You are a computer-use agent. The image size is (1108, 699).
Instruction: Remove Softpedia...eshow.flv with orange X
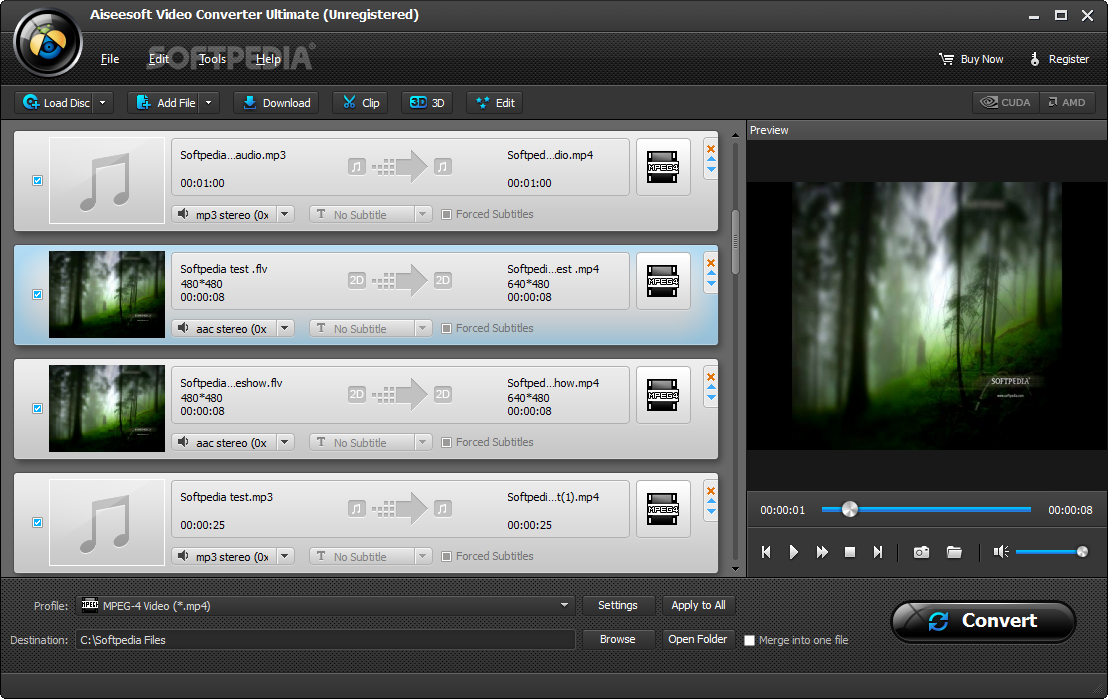pyautogui.click(x=712, y=377)
